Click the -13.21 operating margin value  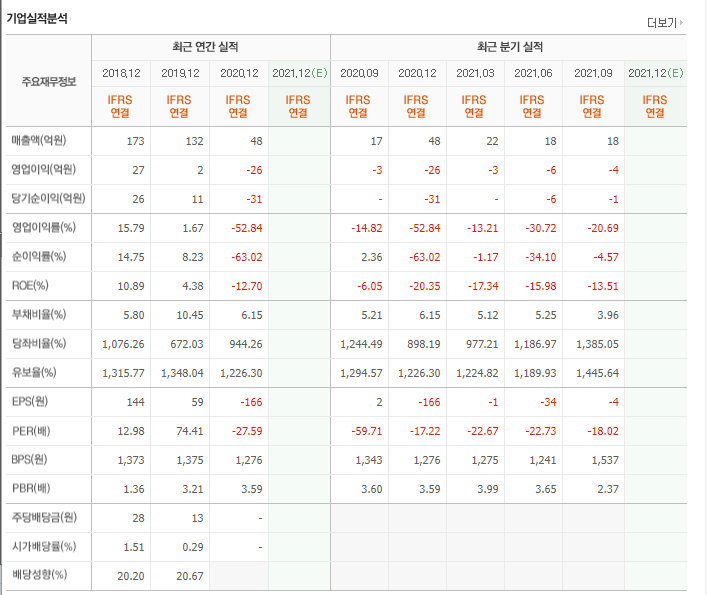pyautogui.click(x=482, y=228)
